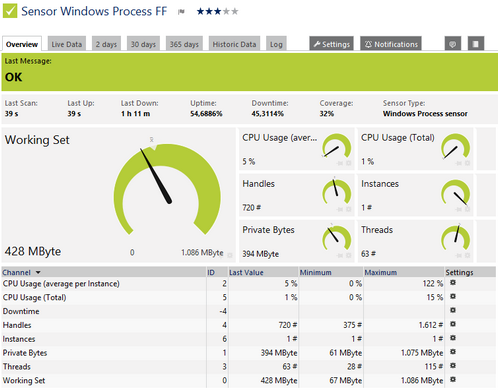Click gear icon in the Handles gauge tile
The image size is (498, 390).
pos(348,209)
